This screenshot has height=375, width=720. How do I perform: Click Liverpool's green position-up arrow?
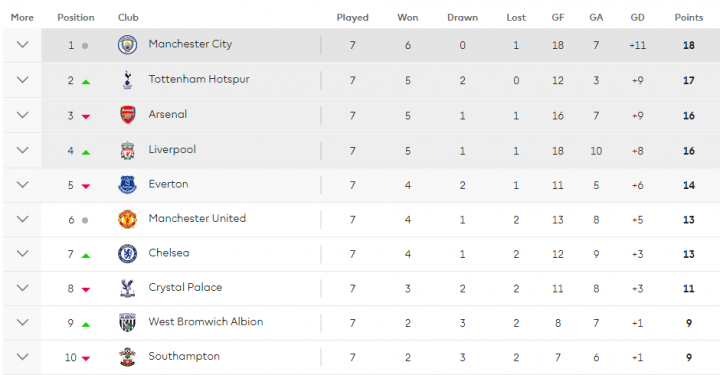click(86, 152)
